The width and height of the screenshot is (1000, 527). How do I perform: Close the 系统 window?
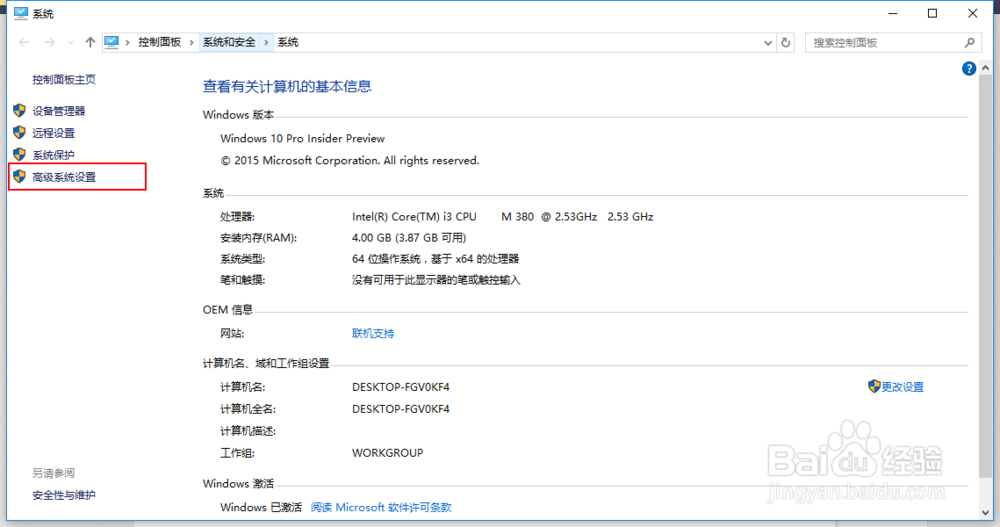973,13
